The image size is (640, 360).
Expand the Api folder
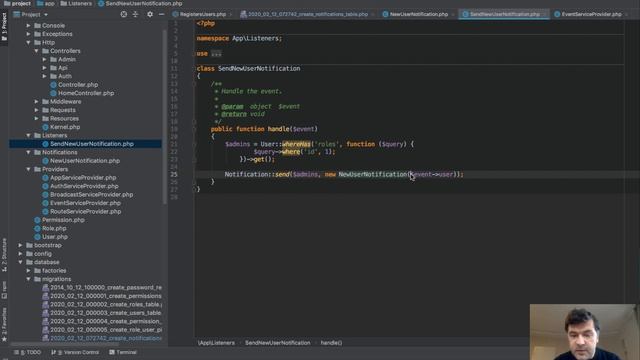44,68
